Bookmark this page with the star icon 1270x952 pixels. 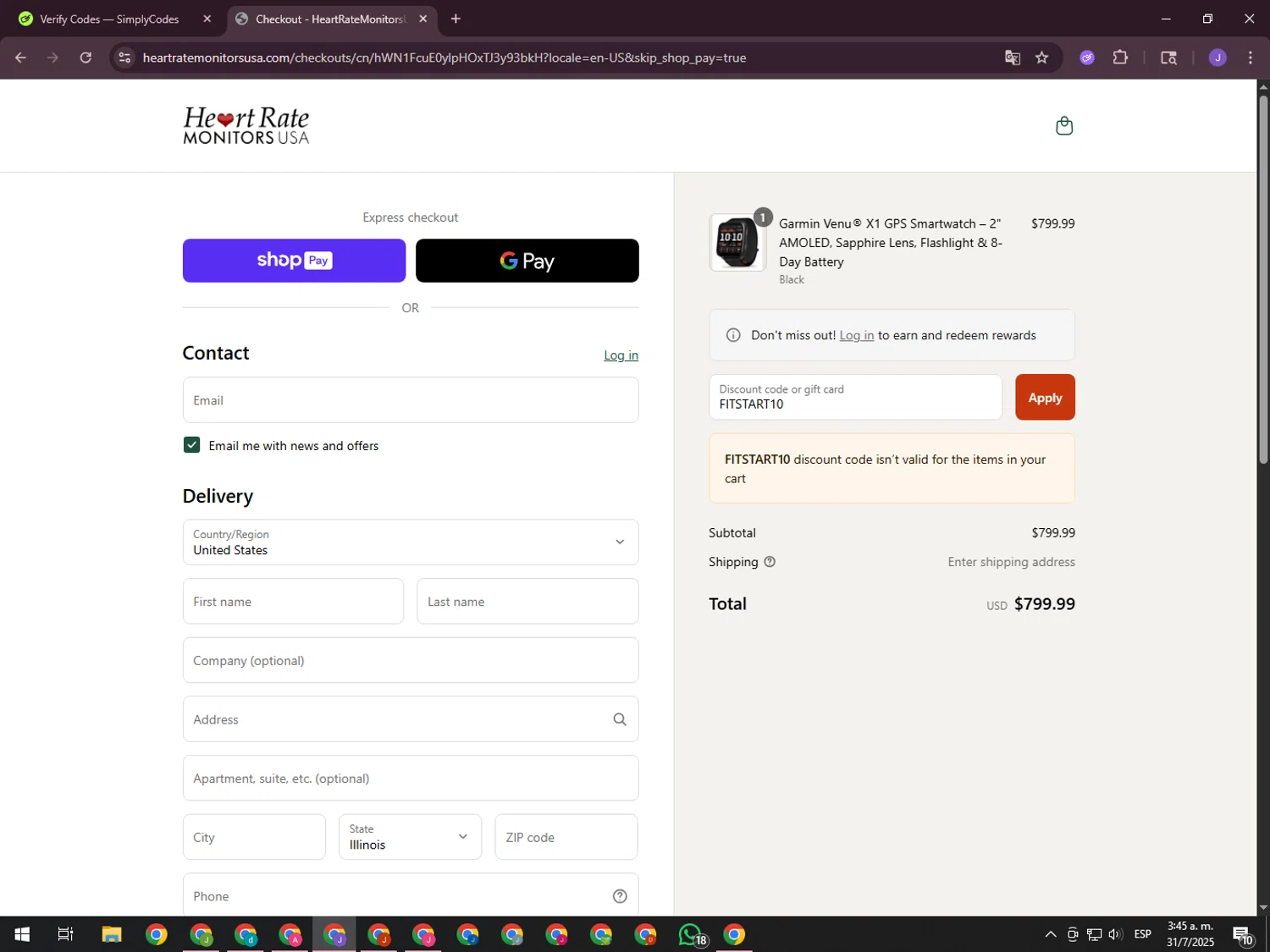[x=1041, y=58]
